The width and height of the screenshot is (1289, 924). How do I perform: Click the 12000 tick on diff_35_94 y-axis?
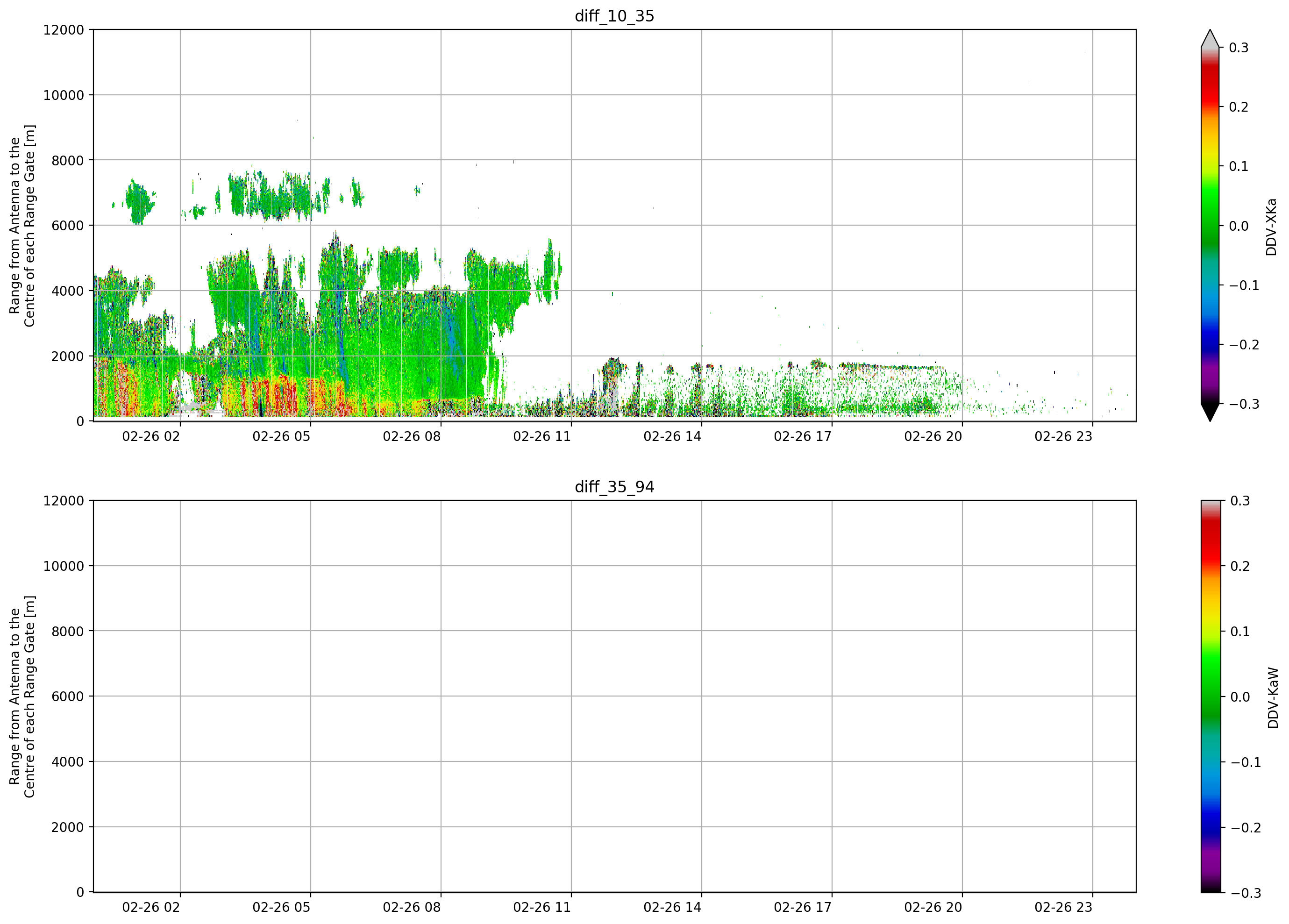[x=64, y=501]
